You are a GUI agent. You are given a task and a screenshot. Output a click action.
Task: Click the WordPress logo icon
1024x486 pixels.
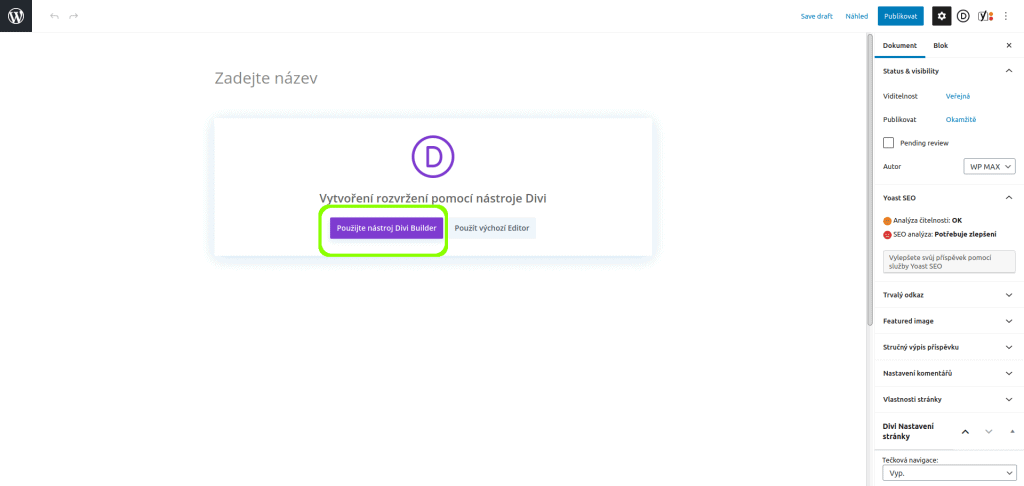tap(16, 16)
